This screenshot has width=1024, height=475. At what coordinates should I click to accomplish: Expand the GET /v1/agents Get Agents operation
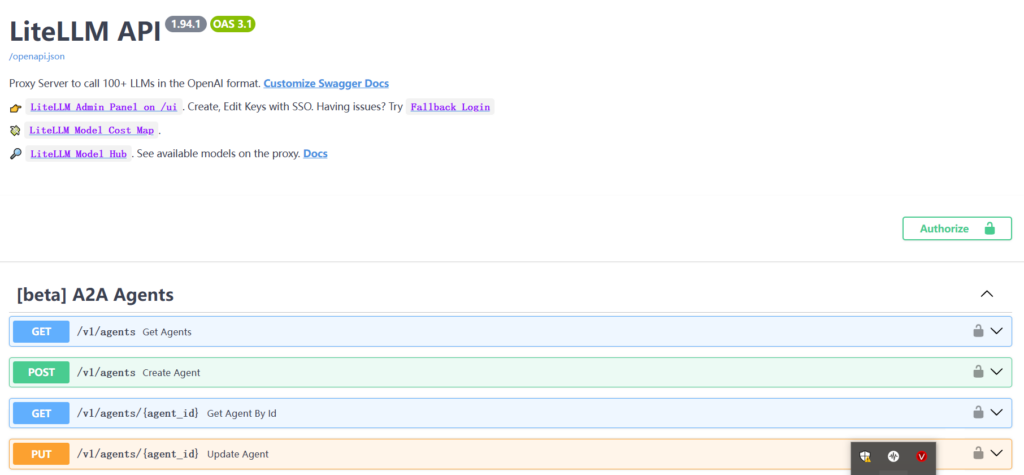click(511, 331)
